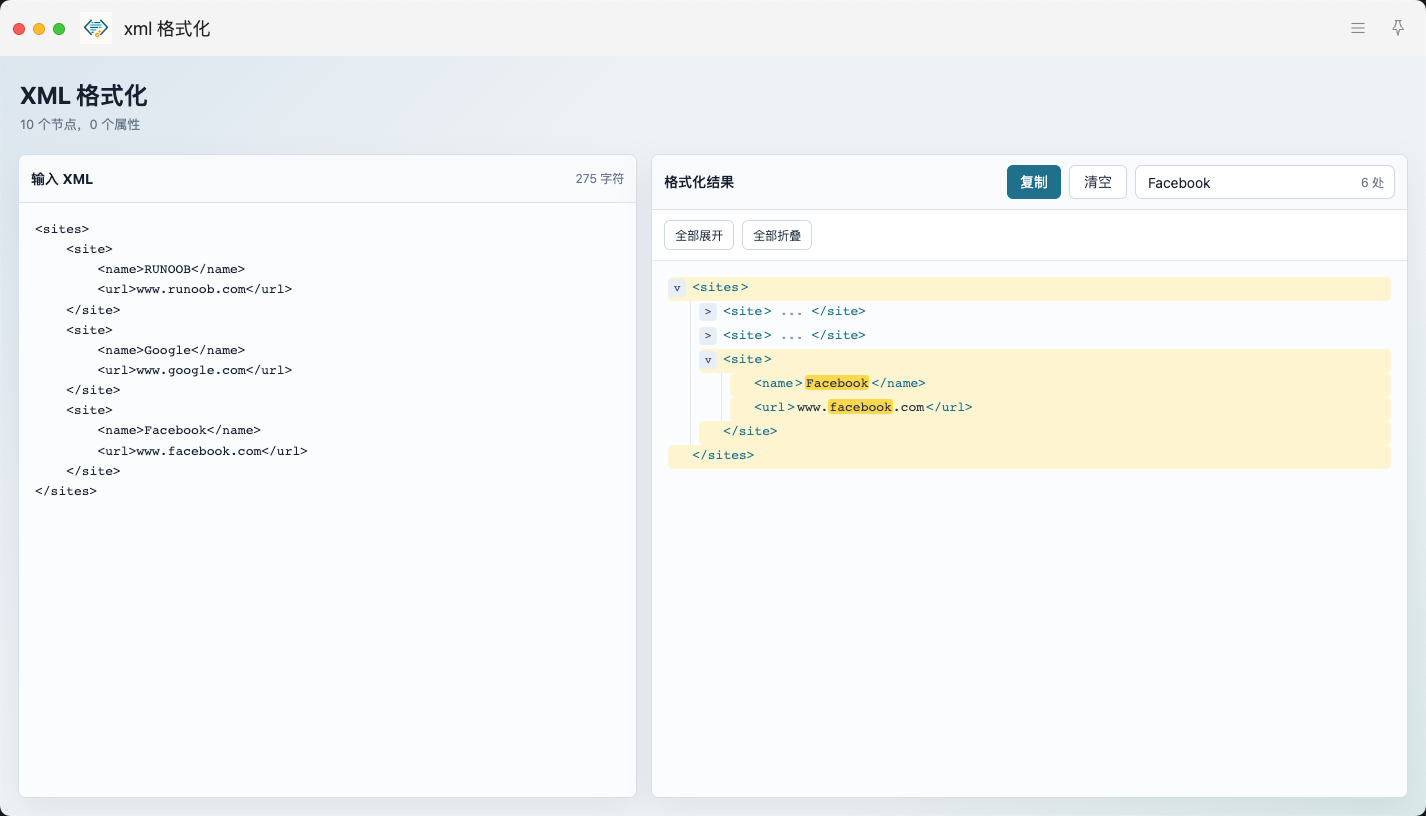Select the <url> row in the result tree
This screenshot has height=816, width=1426.
(x=1060, y=408)
